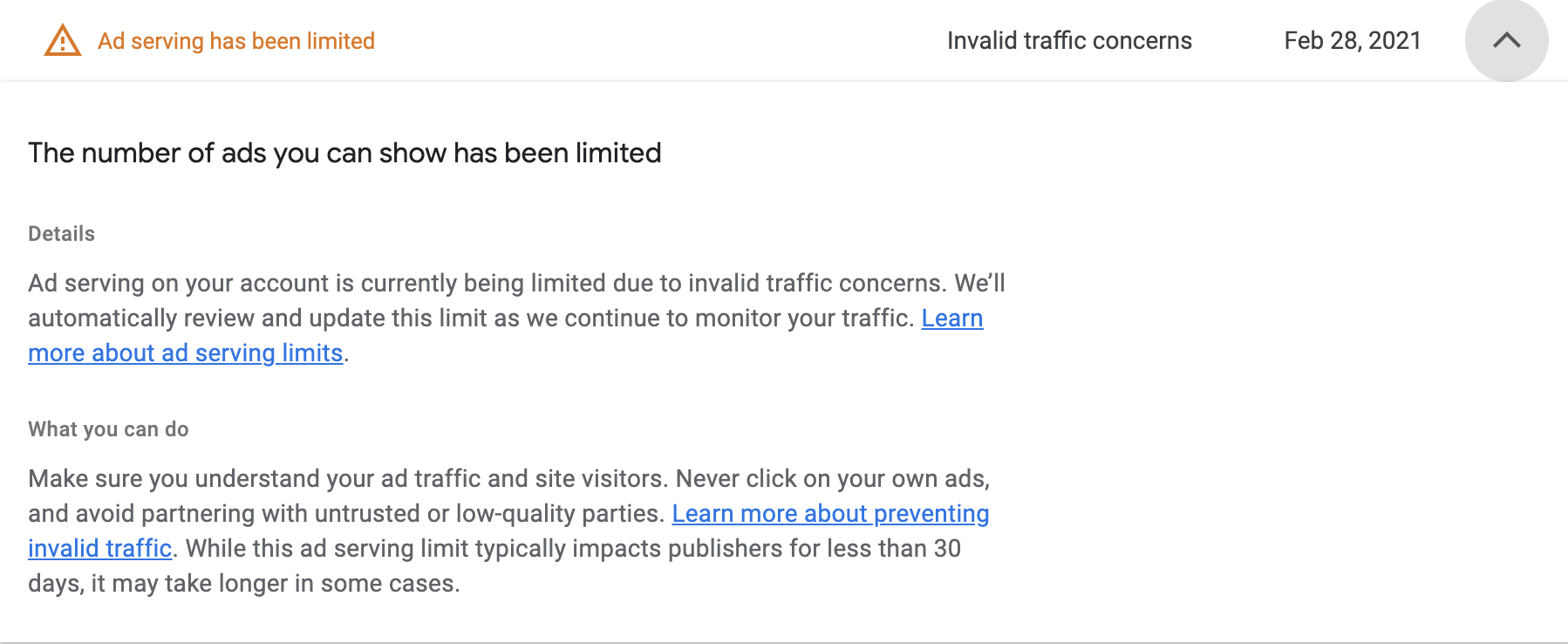Click the orange warning triangle icon

63,41
